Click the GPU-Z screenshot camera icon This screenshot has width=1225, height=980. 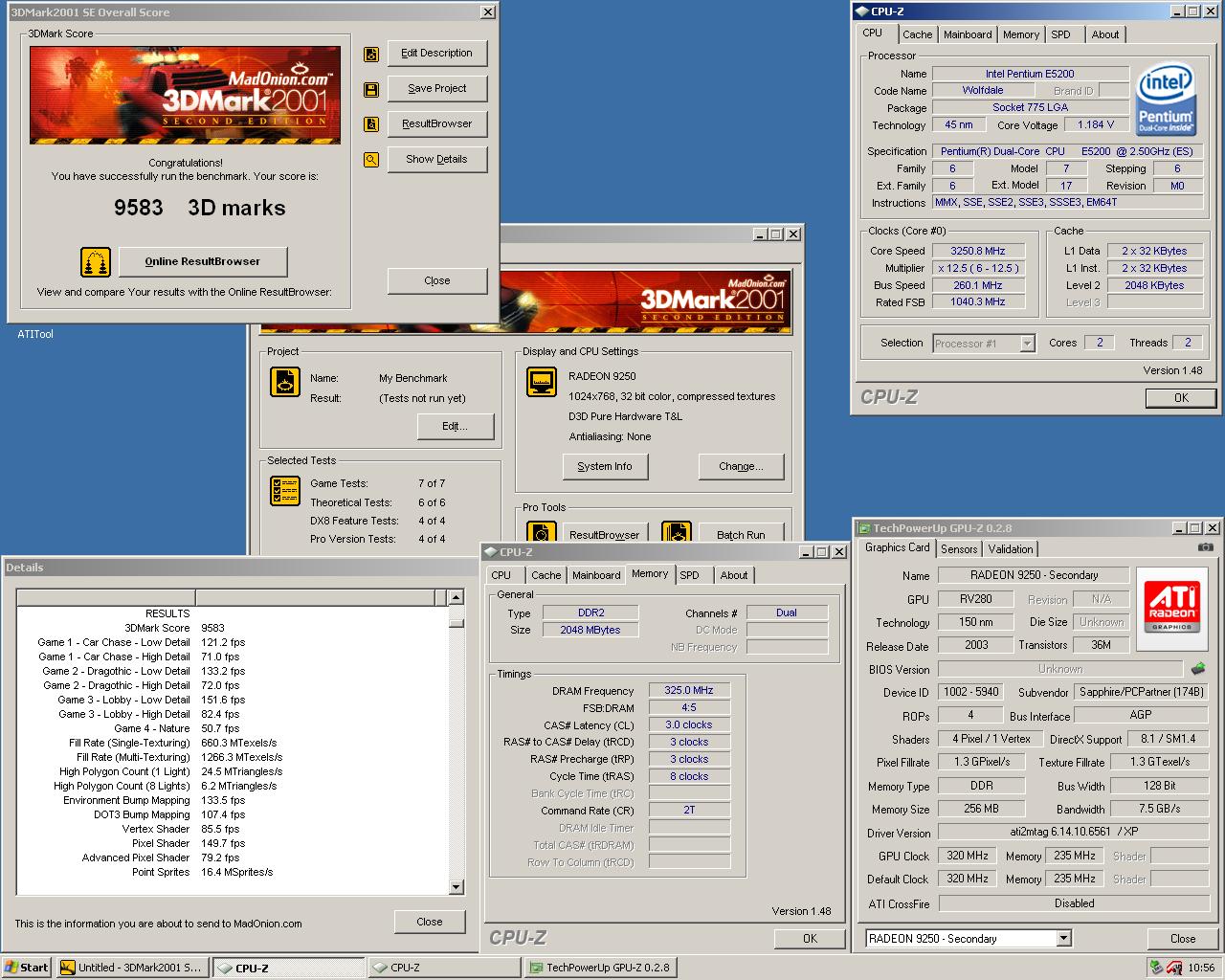pyautogui.click(x=1205, y=547)
